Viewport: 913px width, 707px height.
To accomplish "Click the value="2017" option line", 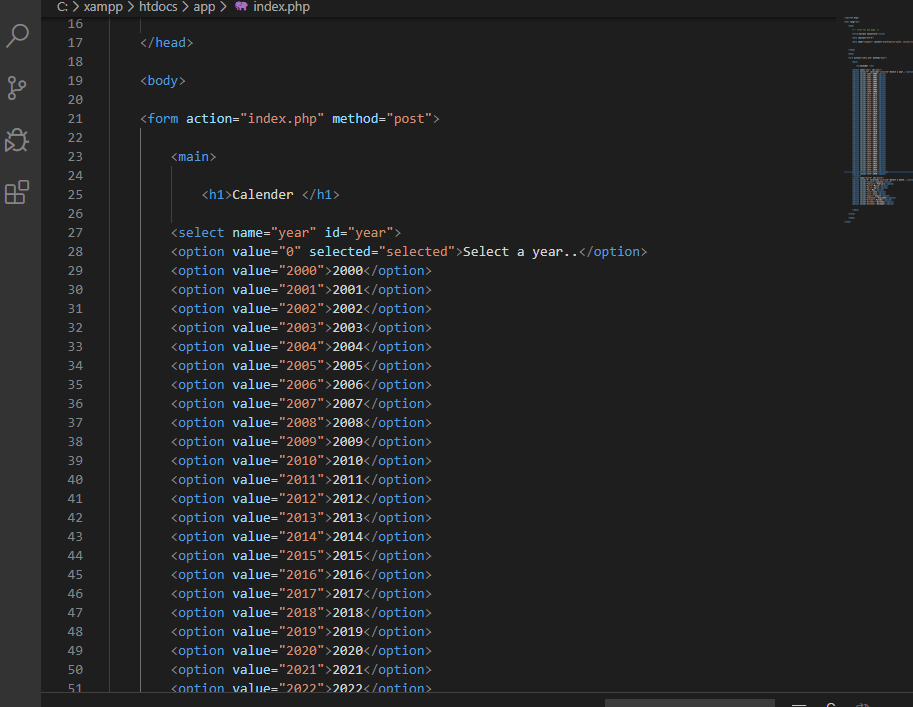I will tap(301, 593).
